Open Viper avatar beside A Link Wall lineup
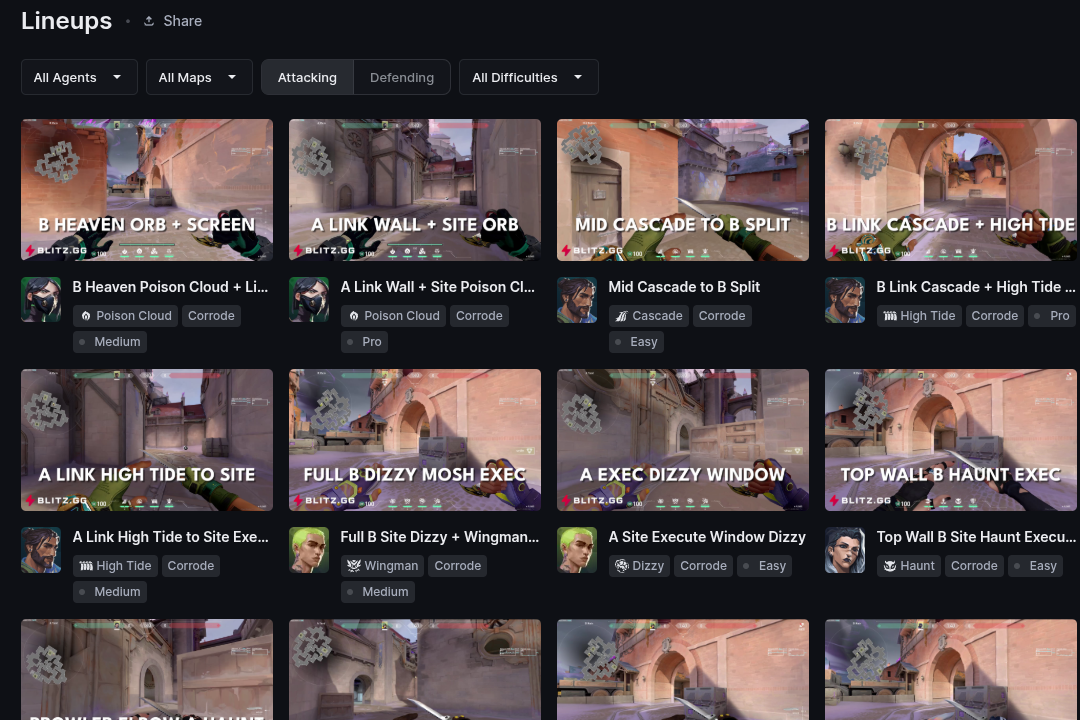Viewport: 1080px width, 720px height. 309,300
